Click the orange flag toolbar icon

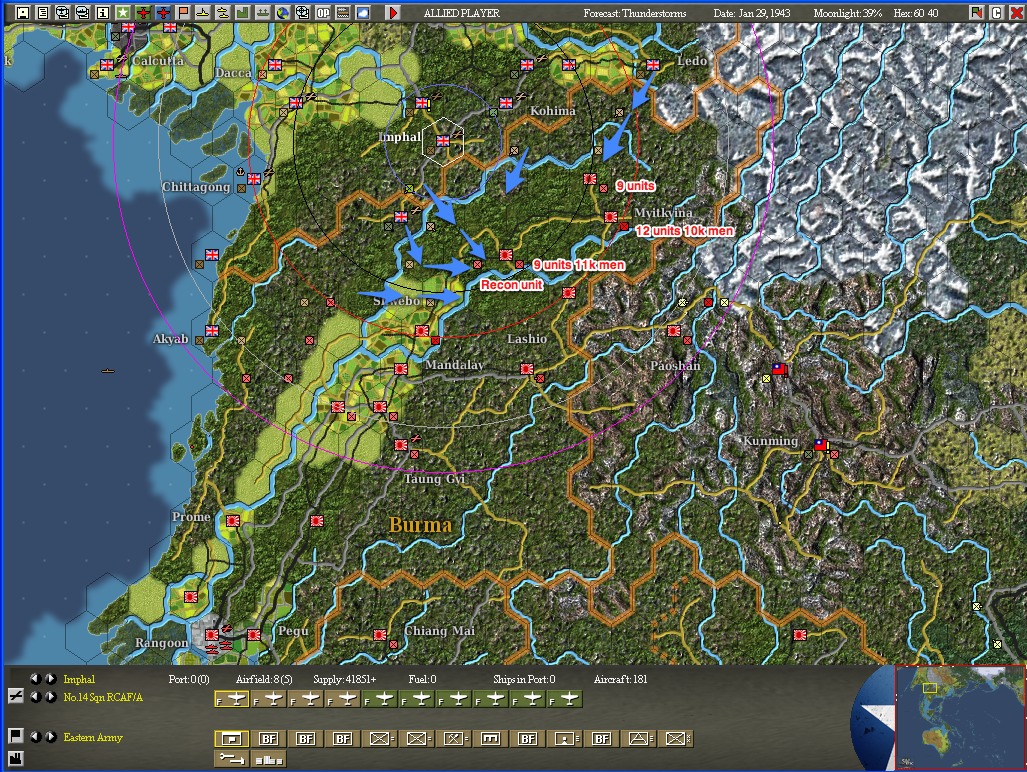tap(183, 13)
